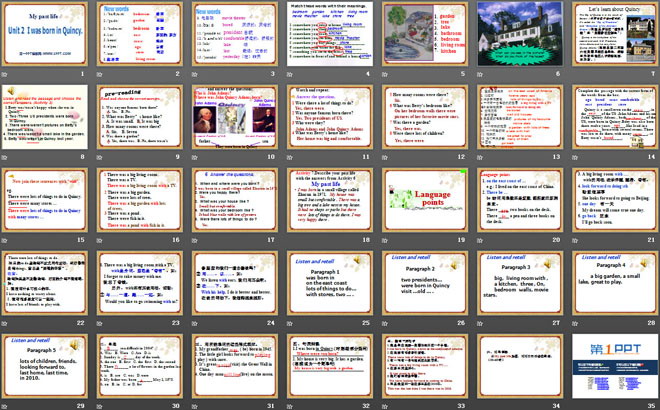Viewport: 660px width, 410px height.
Task: Click the animation star icon under slide 16
Action: 100,240
